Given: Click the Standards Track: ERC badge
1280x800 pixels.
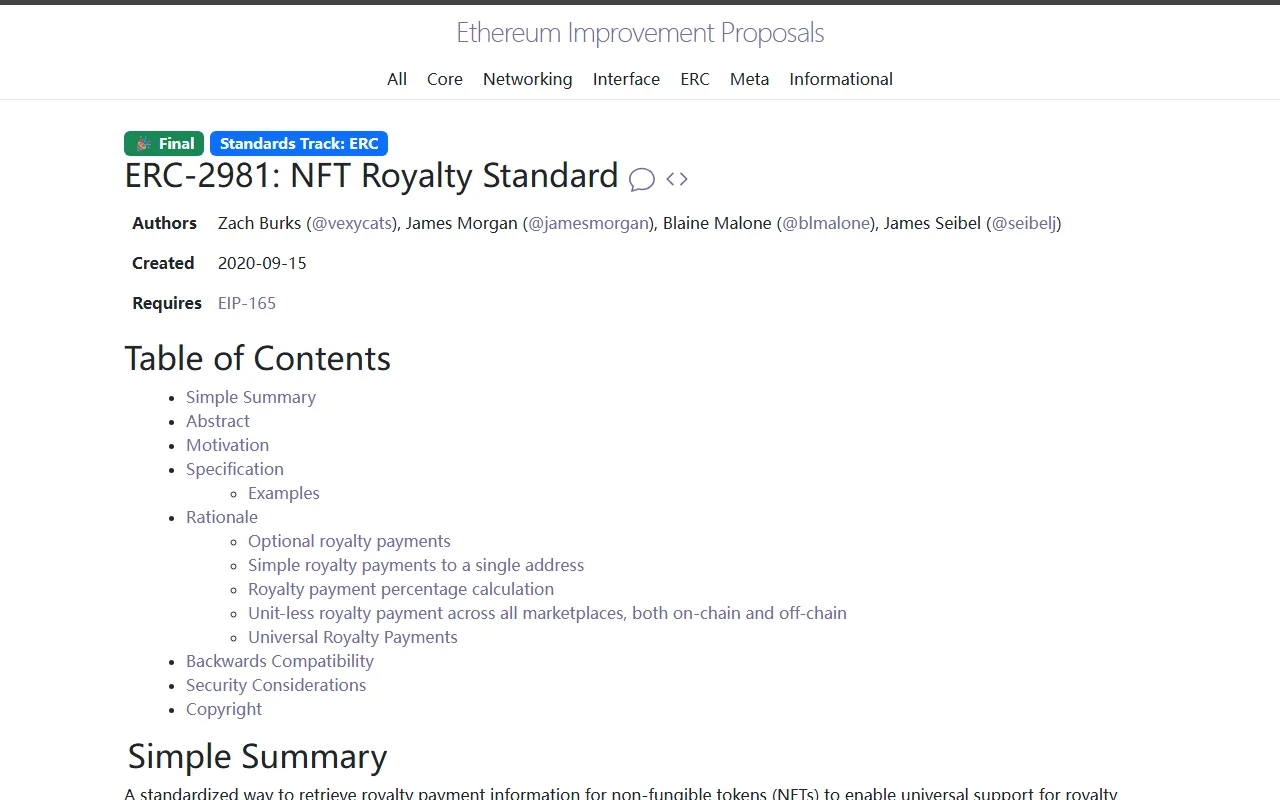Looking at the screenshot, I should [299, 143].
